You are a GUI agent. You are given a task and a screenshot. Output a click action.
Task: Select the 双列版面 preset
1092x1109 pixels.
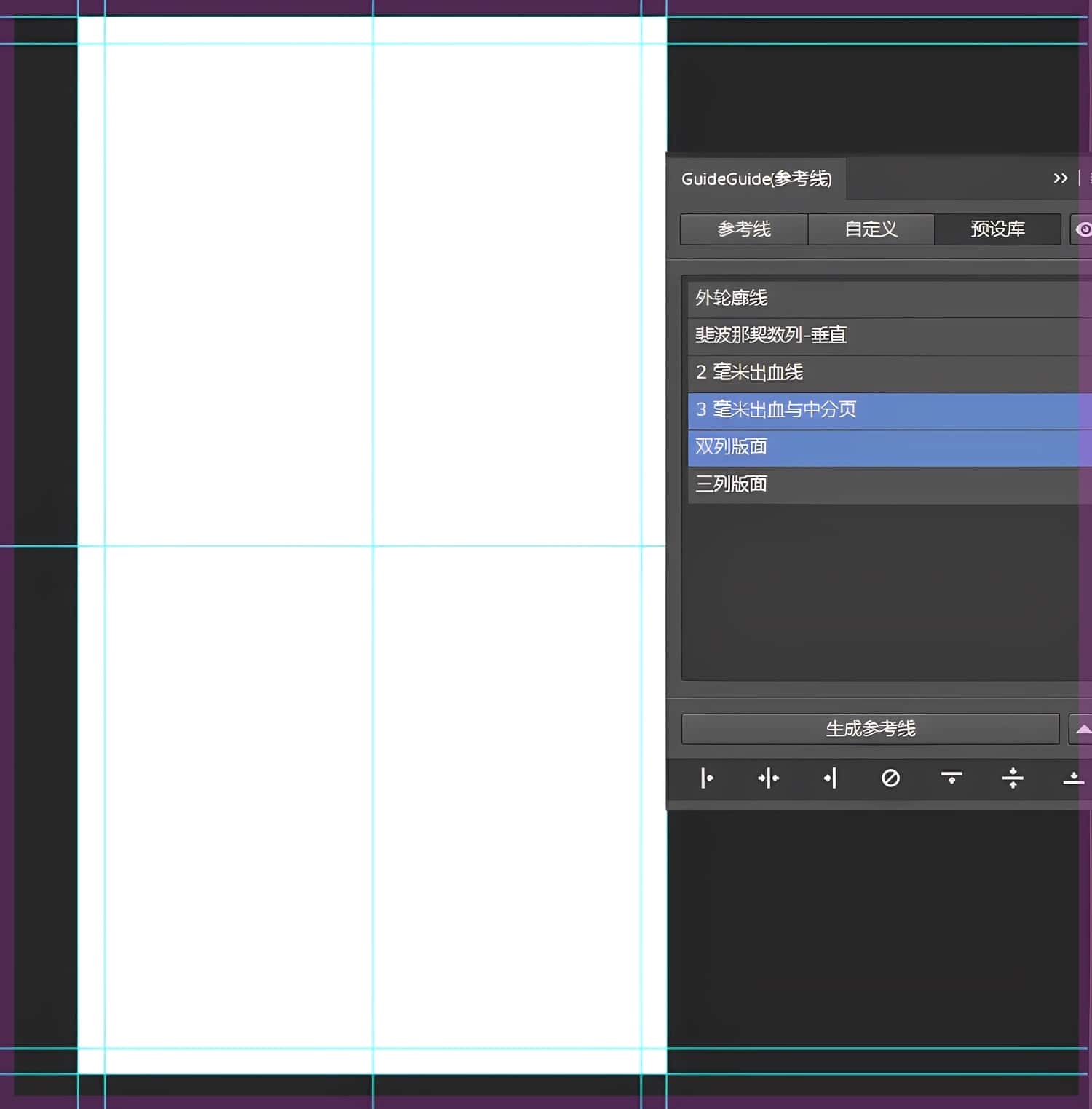point(890,447)
